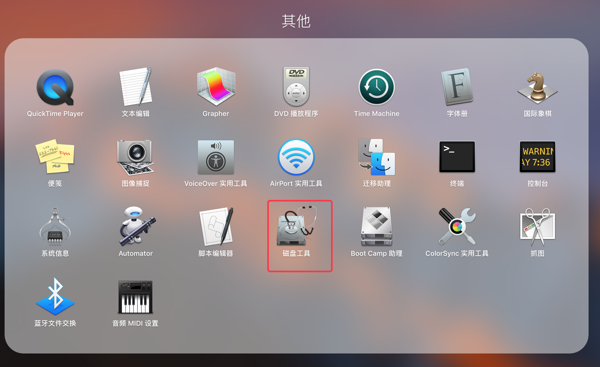Open the Grapher app

216,87
